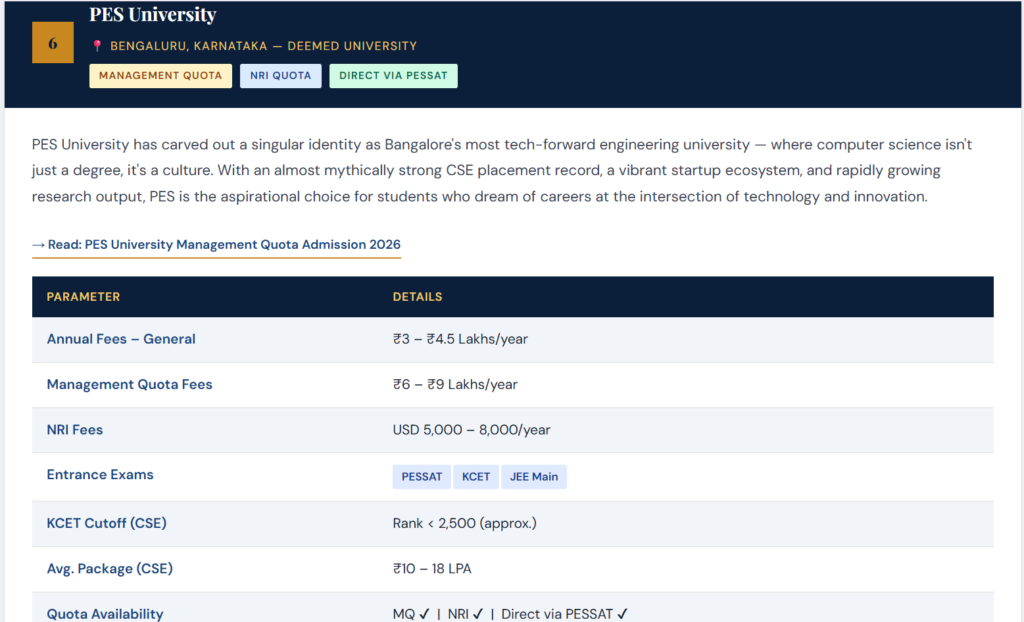Viewport: 1024px width, 622px height.
Task: Click the checkmark next to MQ
Action: pyautogui.click(x=424, y=614)
